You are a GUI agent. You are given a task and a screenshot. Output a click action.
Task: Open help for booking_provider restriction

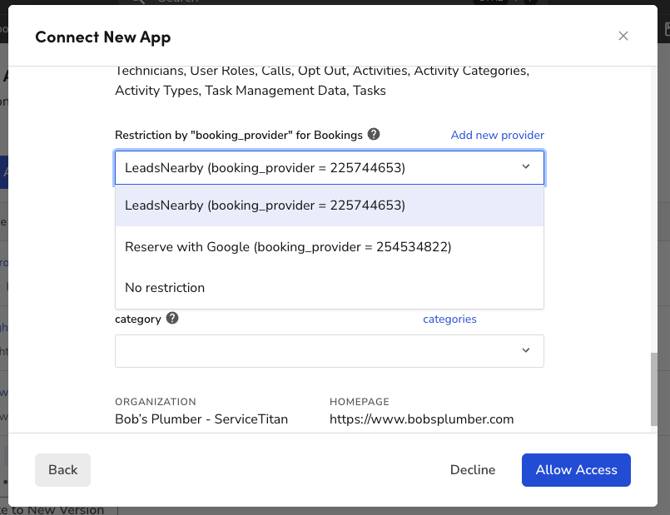coord(373,134)
